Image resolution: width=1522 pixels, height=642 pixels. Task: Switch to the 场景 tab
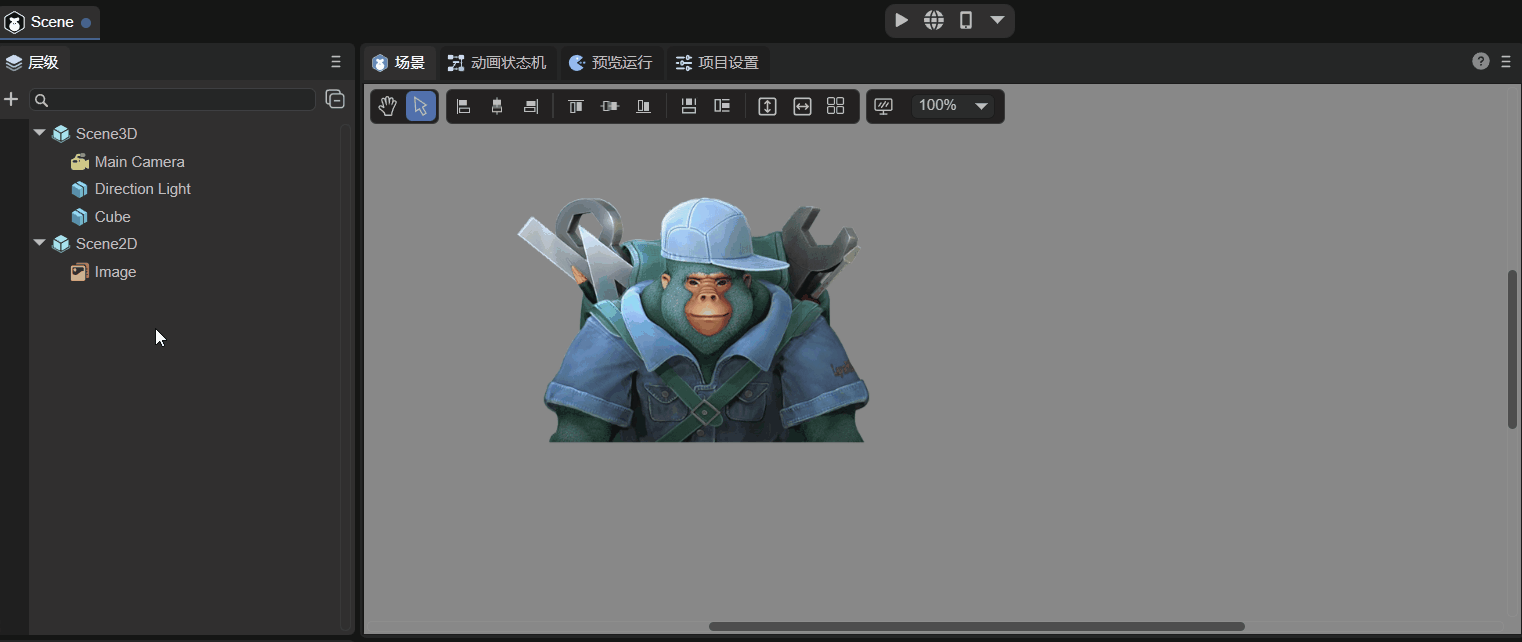click(x=398, y=63)
